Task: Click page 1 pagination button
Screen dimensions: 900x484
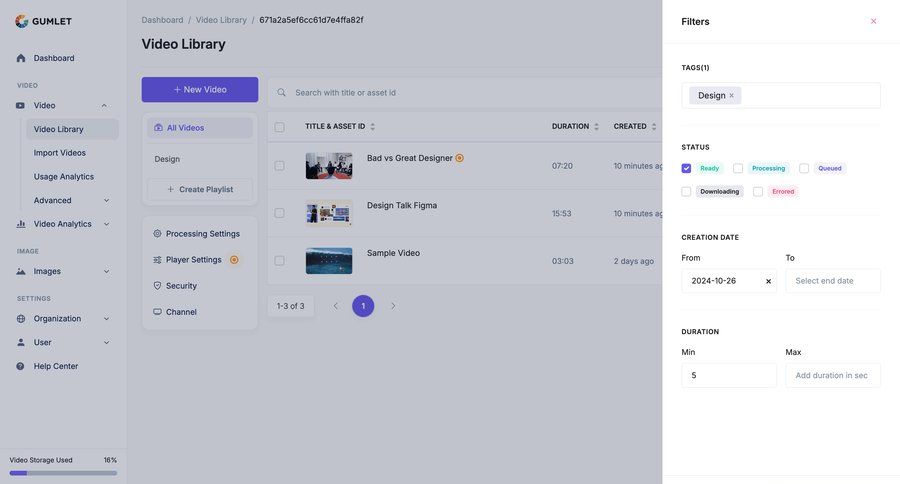Action: 363,306
